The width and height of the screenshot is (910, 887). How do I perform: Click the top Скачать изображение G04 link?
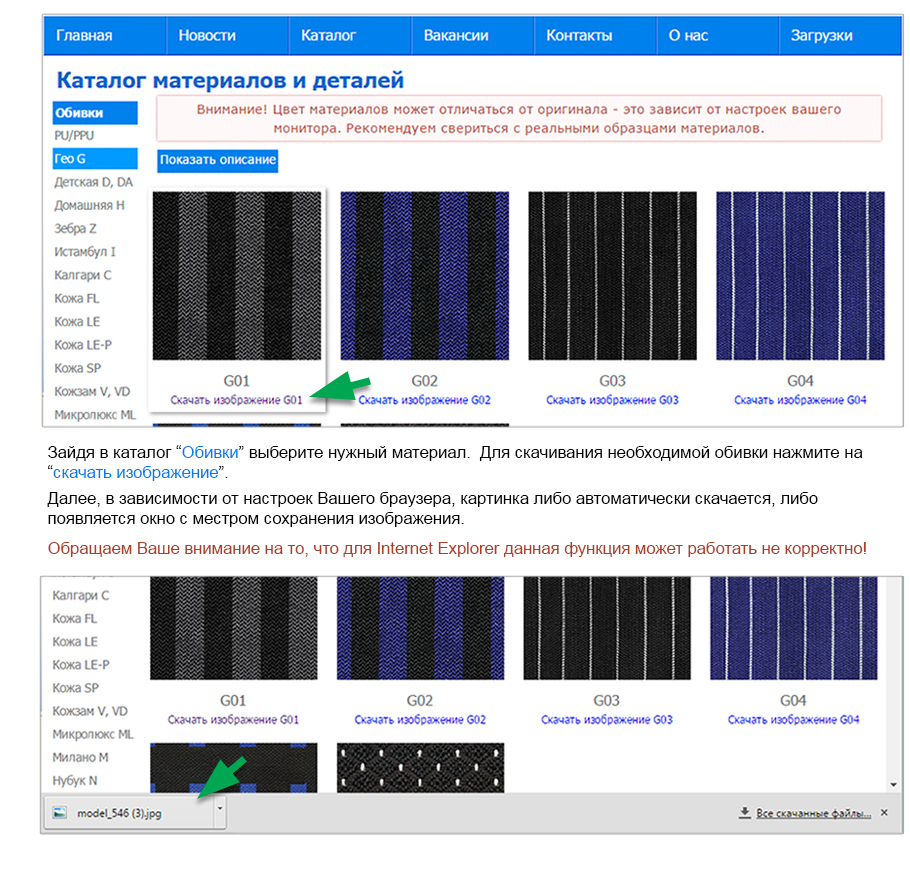pyautogui.click(x=800, y=400)
